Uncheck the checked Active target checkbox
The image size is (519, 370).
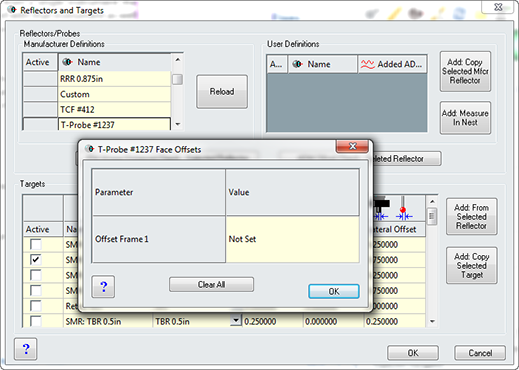click(36, 260)
